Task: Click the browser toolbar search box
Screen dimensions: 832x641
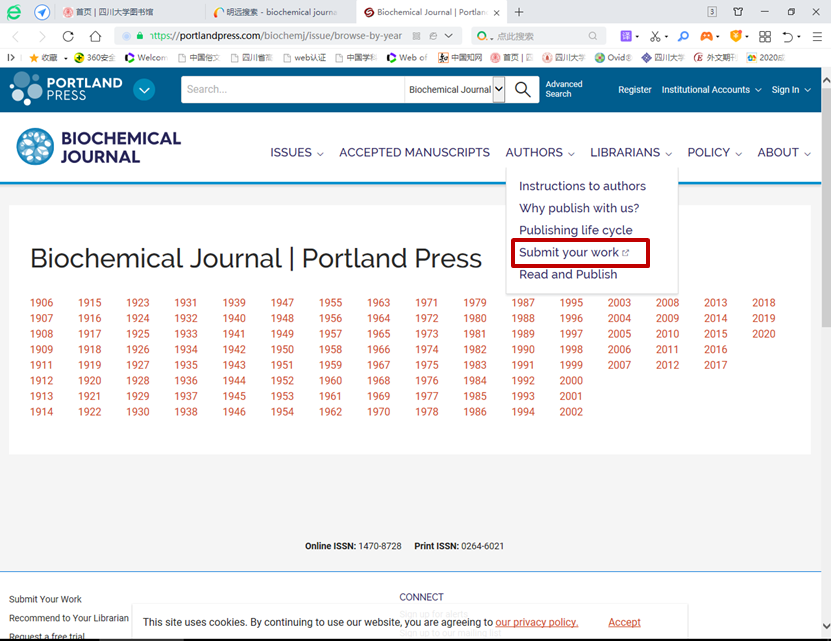Action: 536,36
